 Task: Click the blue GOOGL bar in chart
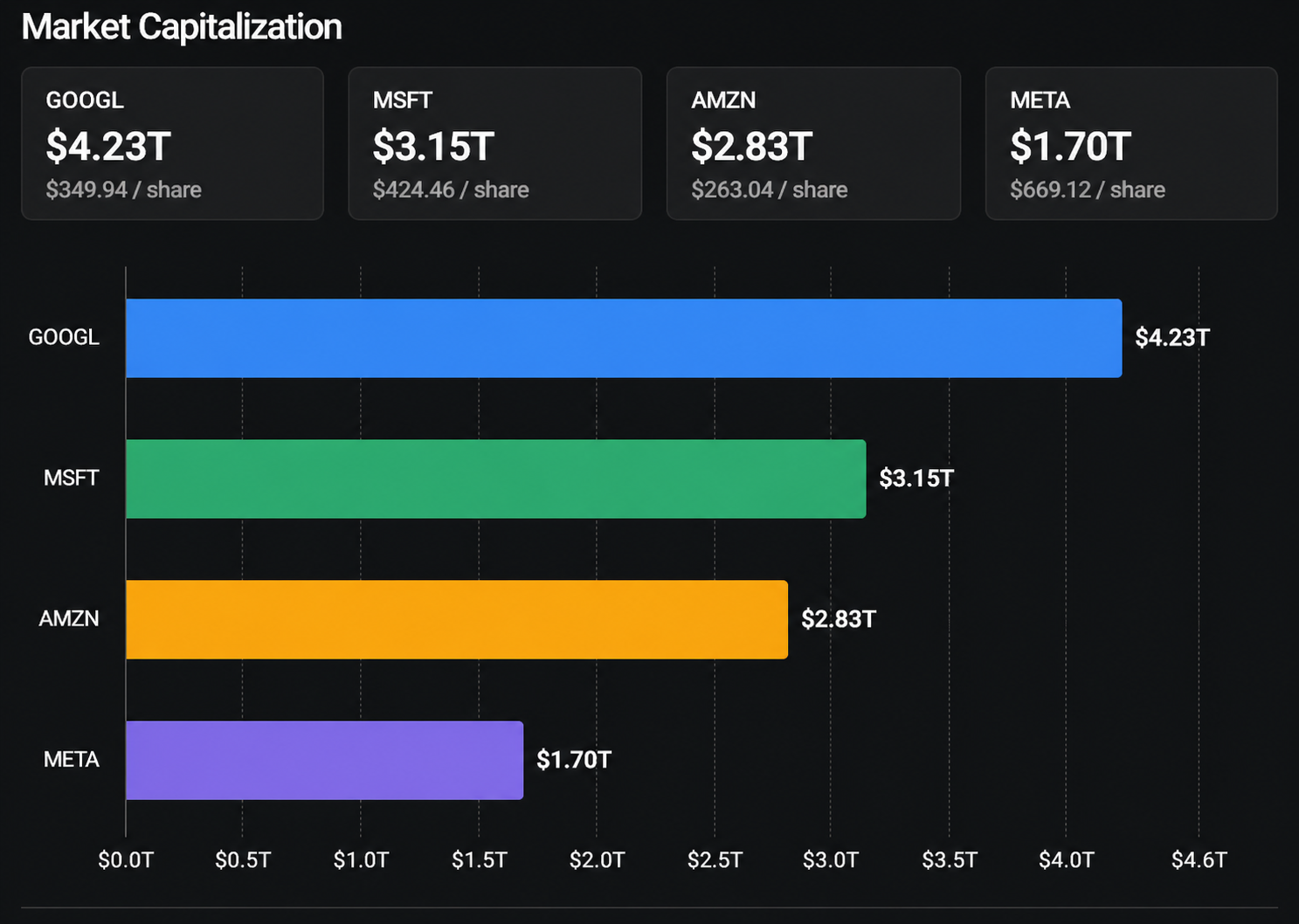click(623, 338)
